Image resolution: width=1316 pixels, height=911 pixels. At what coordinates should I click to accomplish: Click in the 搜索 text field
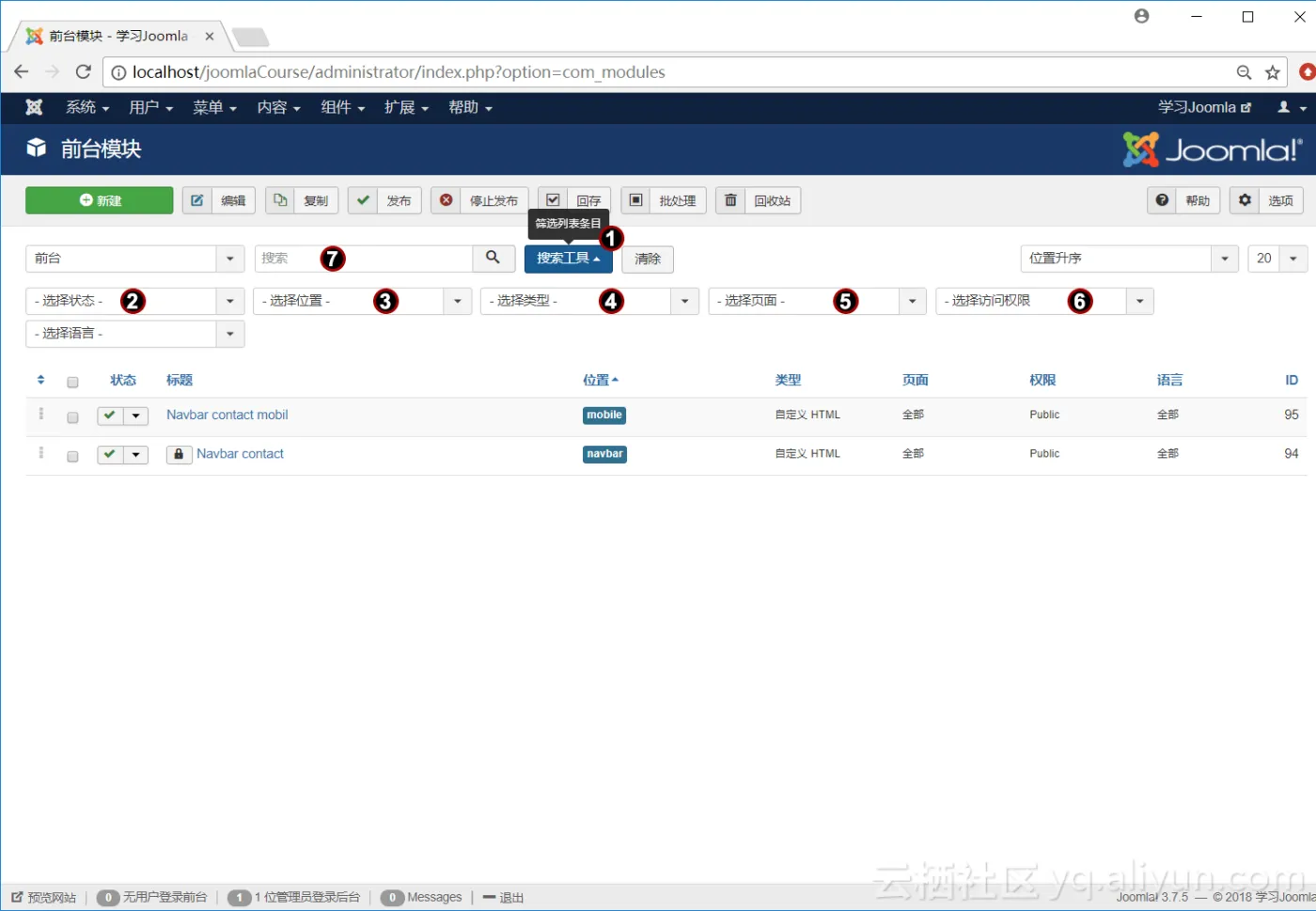(x=364, y=259)
